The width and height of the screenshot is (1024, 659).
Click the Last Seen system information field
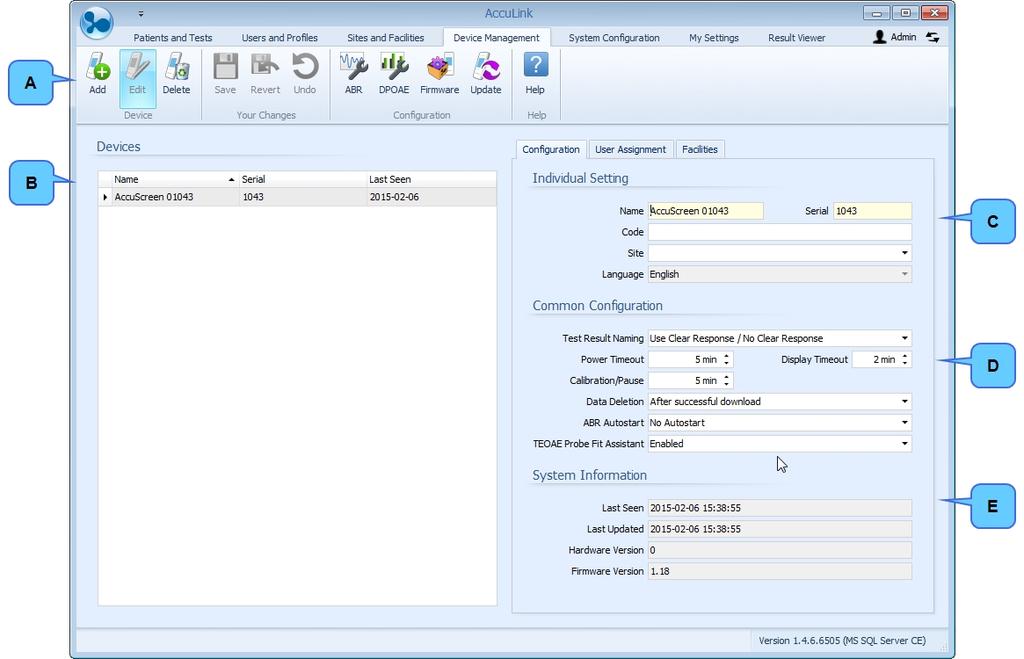pos(780,508)
